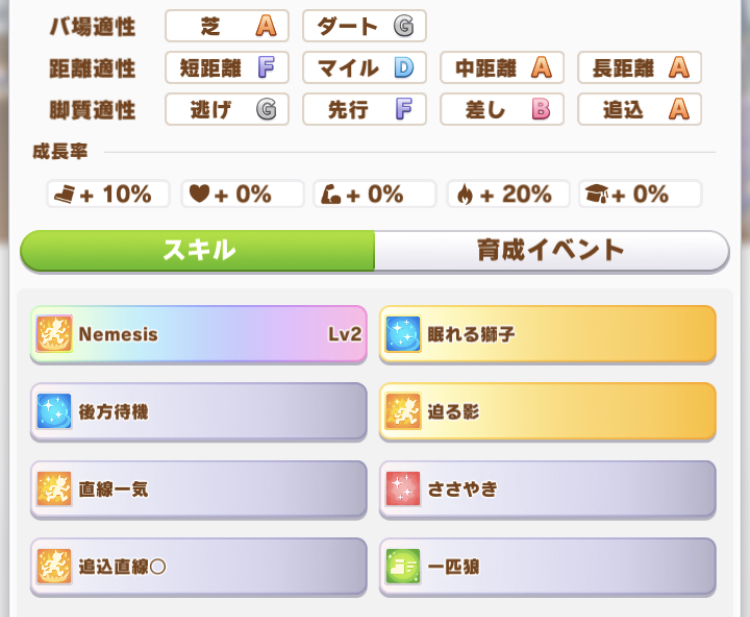Select the green 一匹狼 skill icon

(403, 567)
